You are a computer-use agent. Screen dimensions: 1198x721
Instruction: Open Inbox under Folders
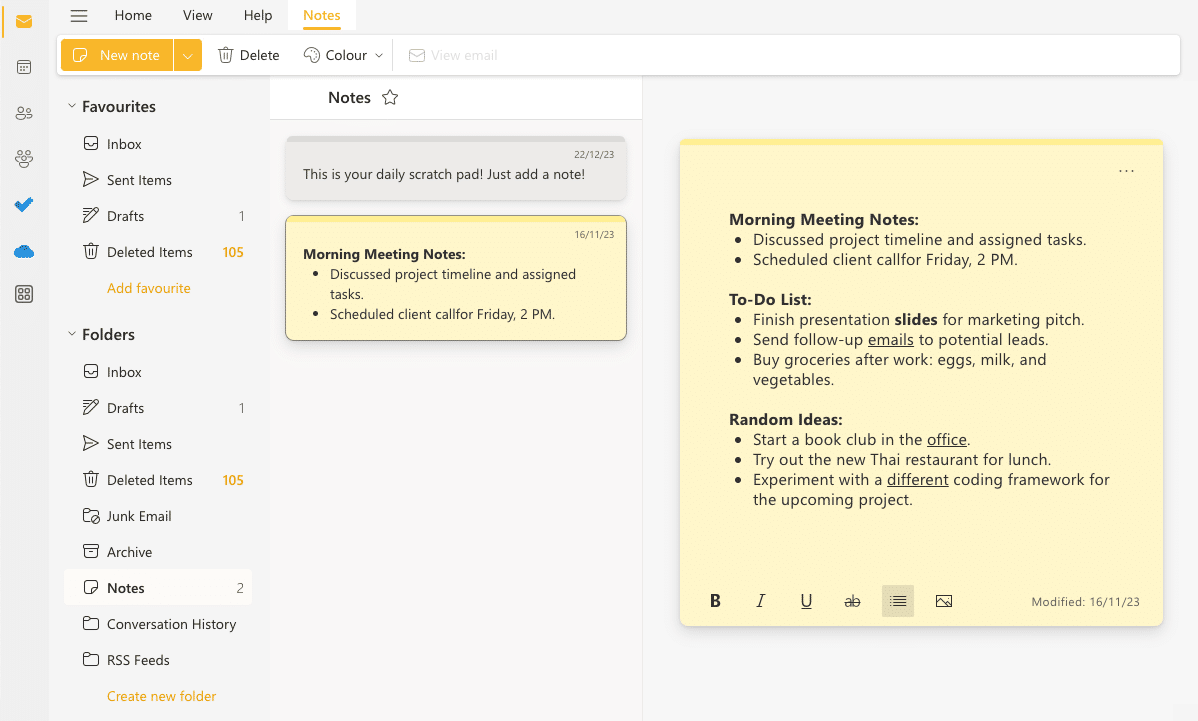pos(158,371)
